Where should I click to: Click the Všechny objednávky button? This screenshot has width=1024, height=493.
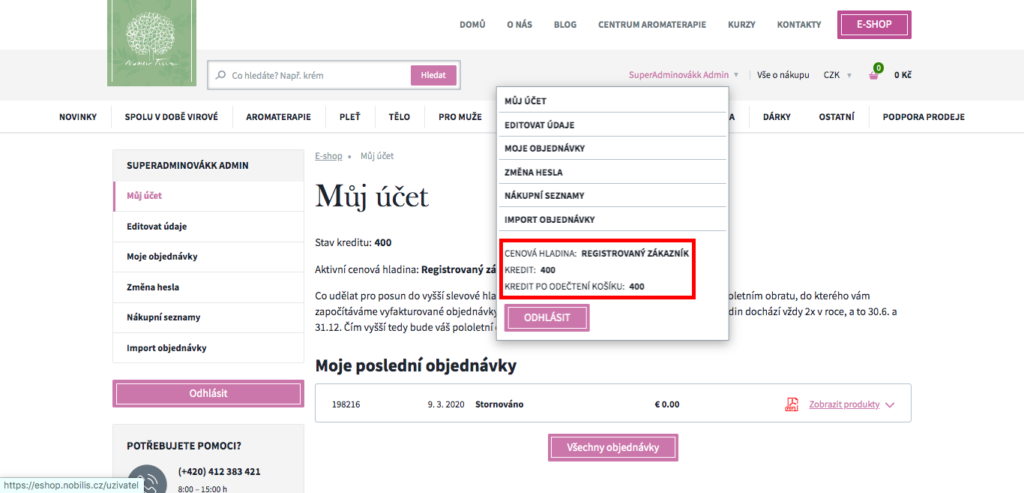point(613,448)
